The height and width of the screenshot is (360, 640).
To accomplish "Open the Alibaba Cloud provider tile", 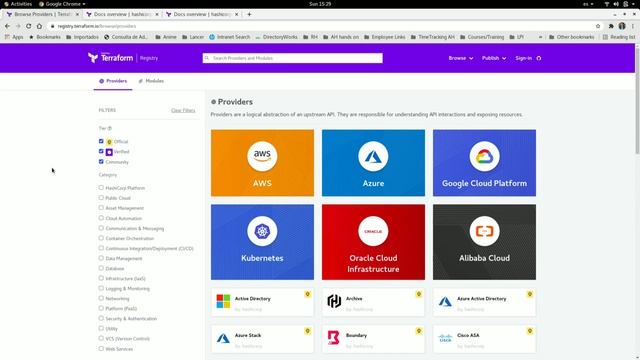I will [x=484, y=242].
